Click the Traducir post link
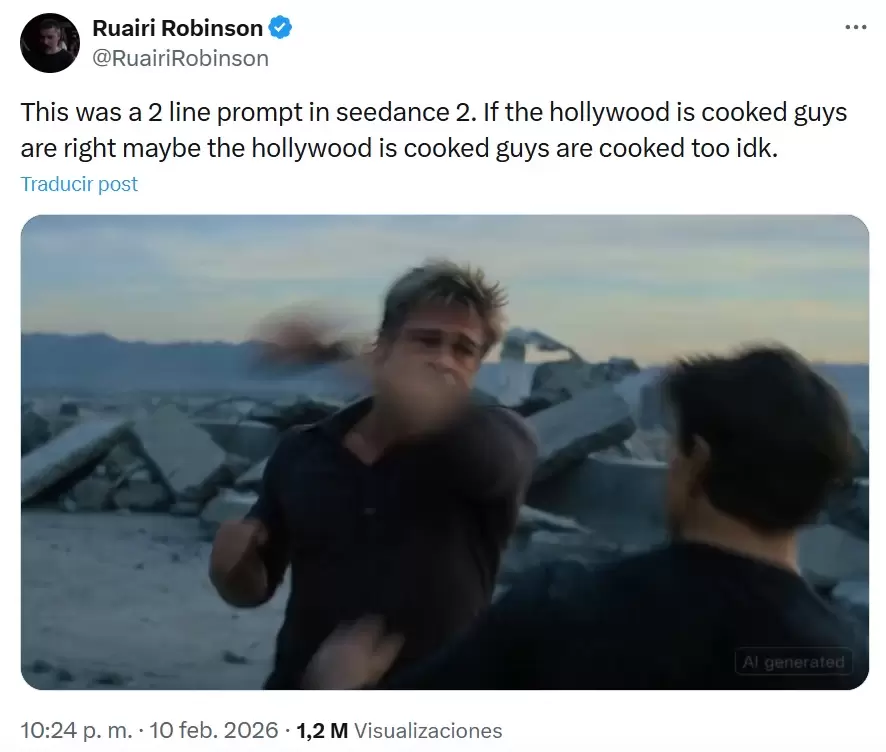Image resolution: width=886 pixels, height=752 pixels. (x=79, y=184)
